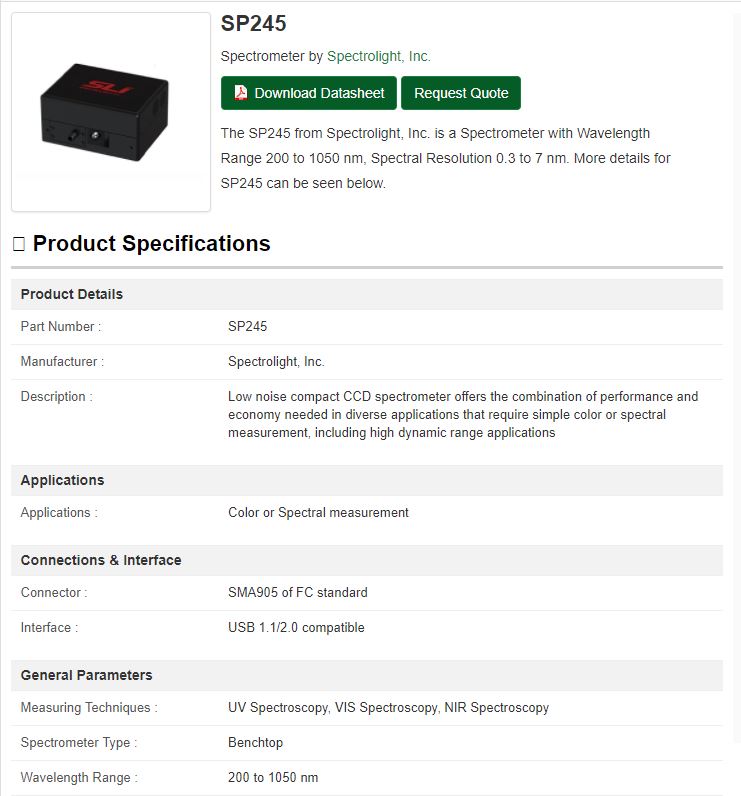Select the Product Details section header
Image resolution: width=741 pixels, height=796 pixels.
click(367, 294)
